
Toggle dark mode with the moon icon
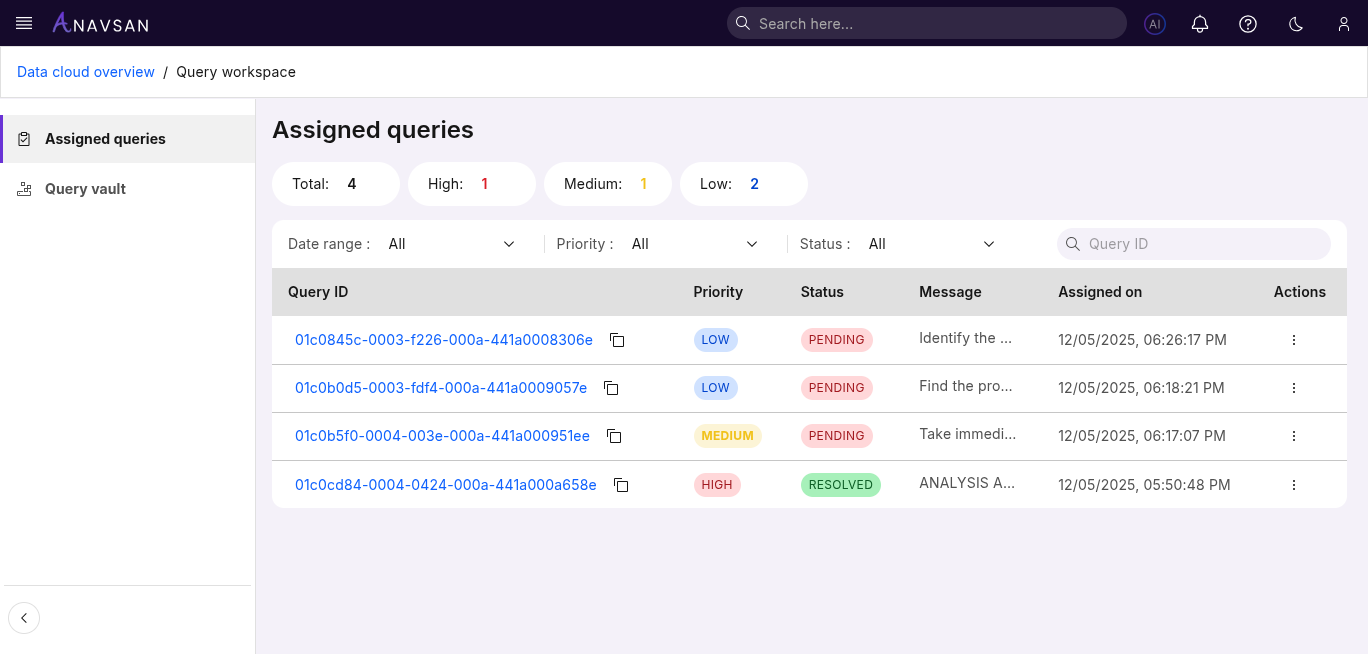1296,23
